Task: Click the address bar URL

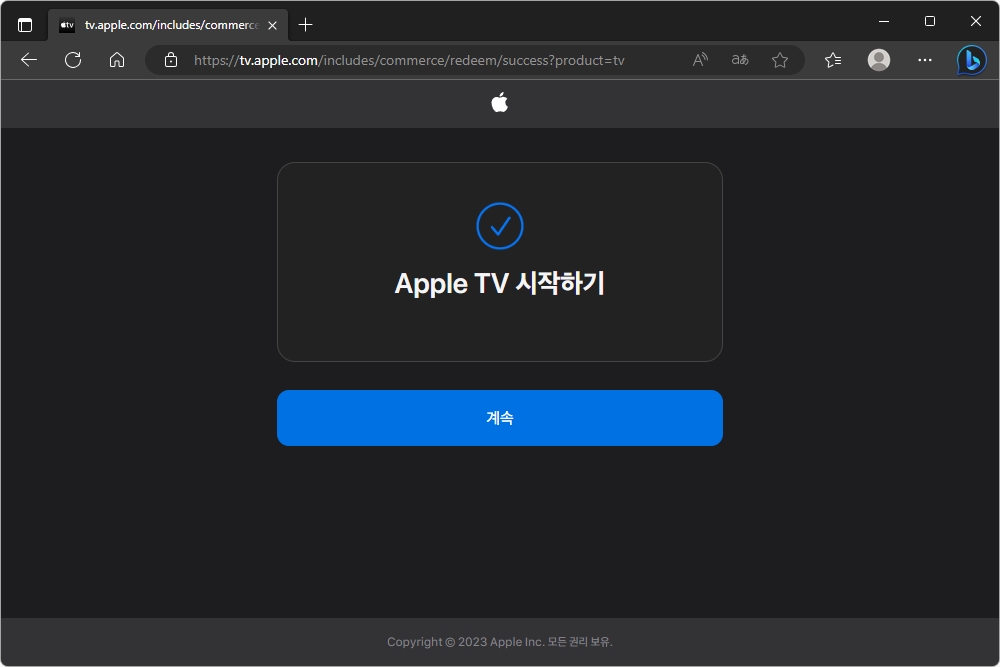Action: pos(409,60)
